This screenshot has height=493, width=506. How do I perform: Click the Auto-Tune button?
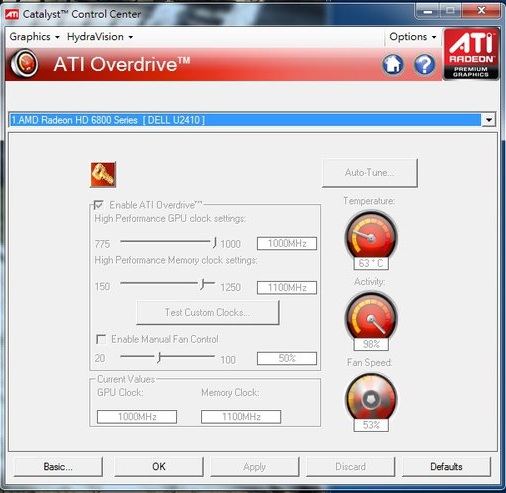click(370, 173)
